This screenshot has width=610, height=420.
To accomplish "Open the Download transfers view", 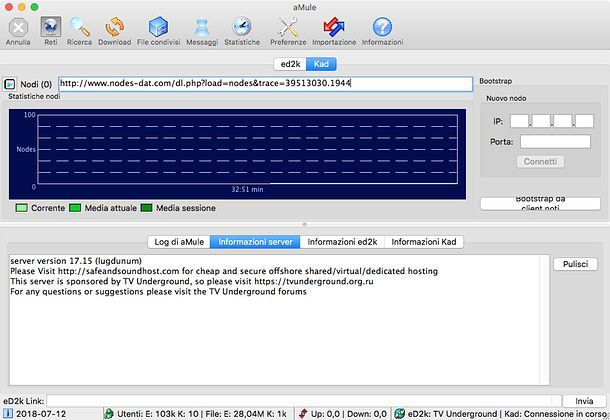I will (114, 31).
